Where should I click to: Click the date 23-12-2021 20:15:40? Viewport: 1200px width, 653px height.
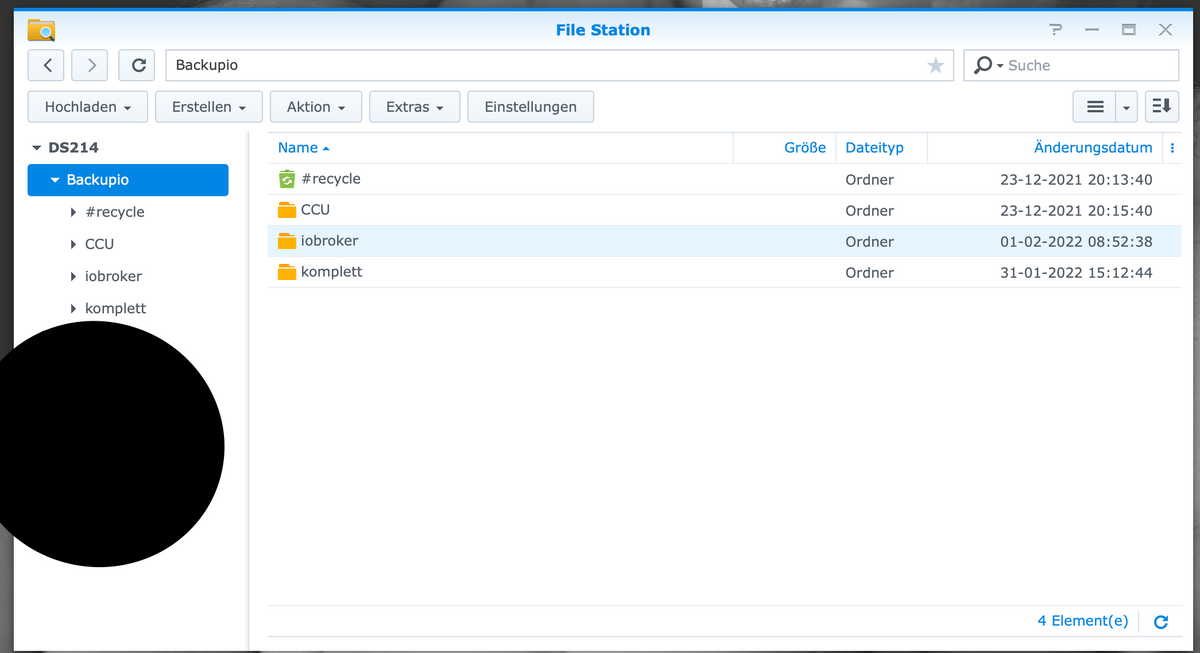pyautogui.click(x=1076, y=211)
